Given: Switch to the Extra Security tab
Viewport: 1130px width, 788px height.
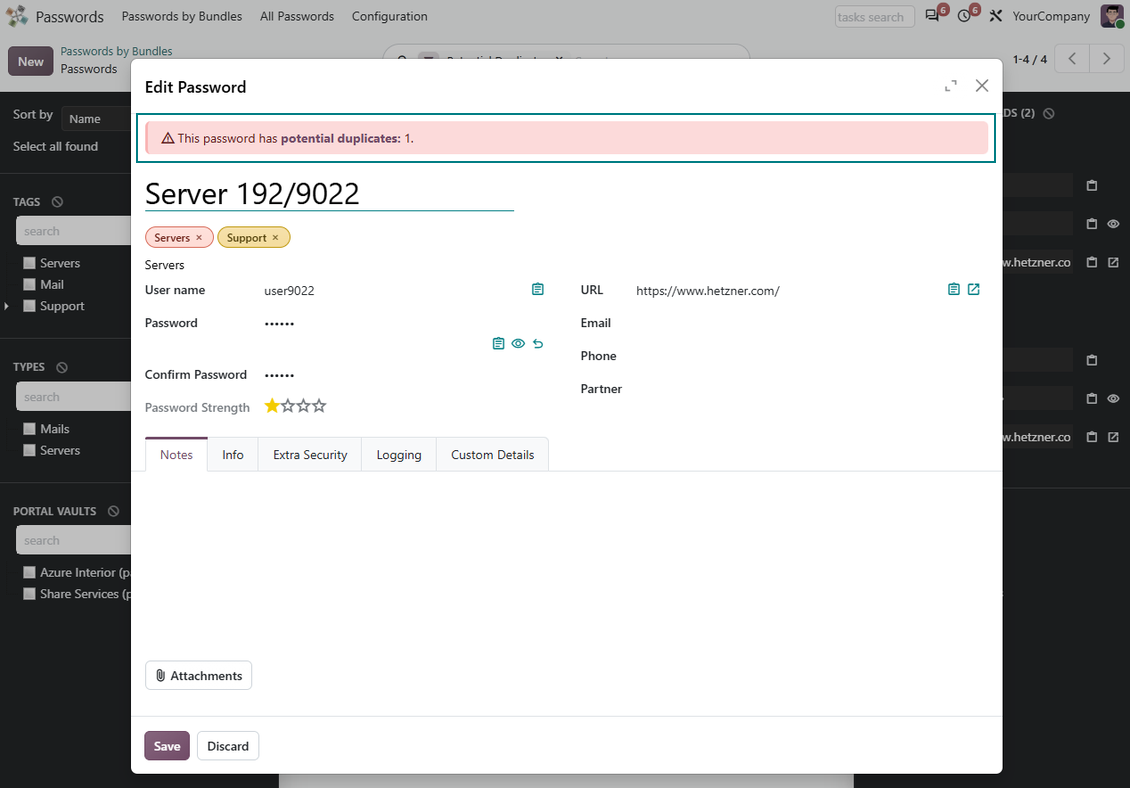Looking at the screenshot, I should tap(310, 455).
